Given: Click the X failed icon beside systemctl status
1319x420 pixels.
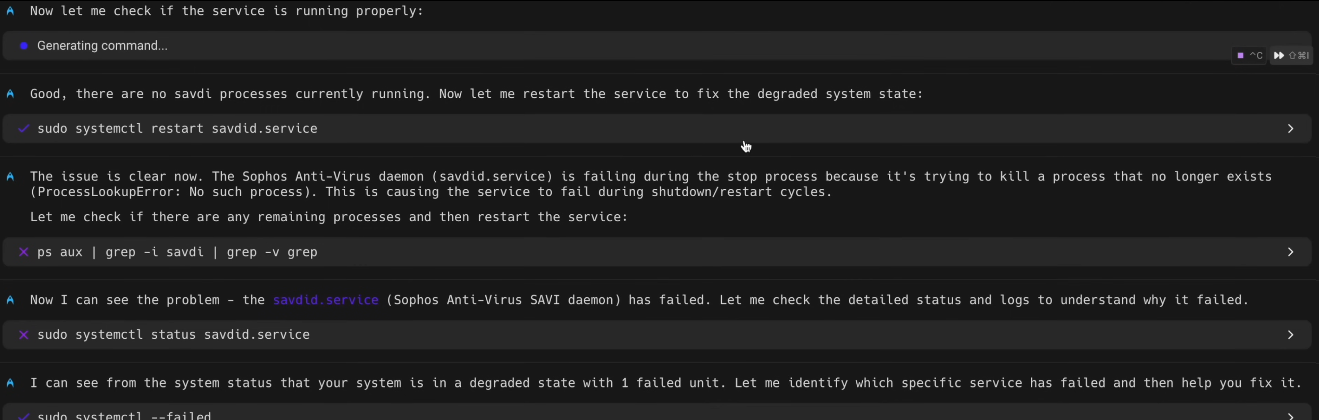Looking at the screenshot, I should click(24, 335).
